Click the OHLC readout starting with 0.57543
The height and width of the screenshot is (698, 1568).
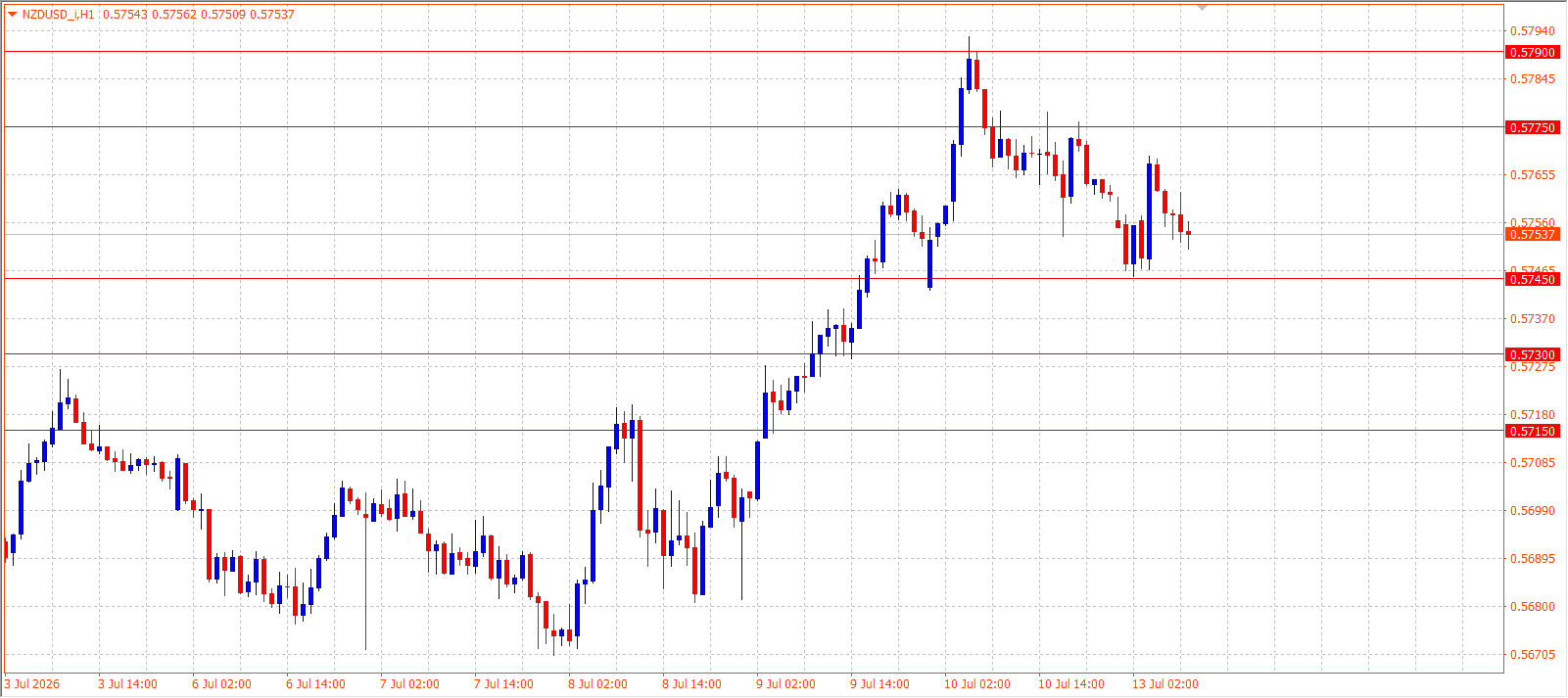(199, 15)
